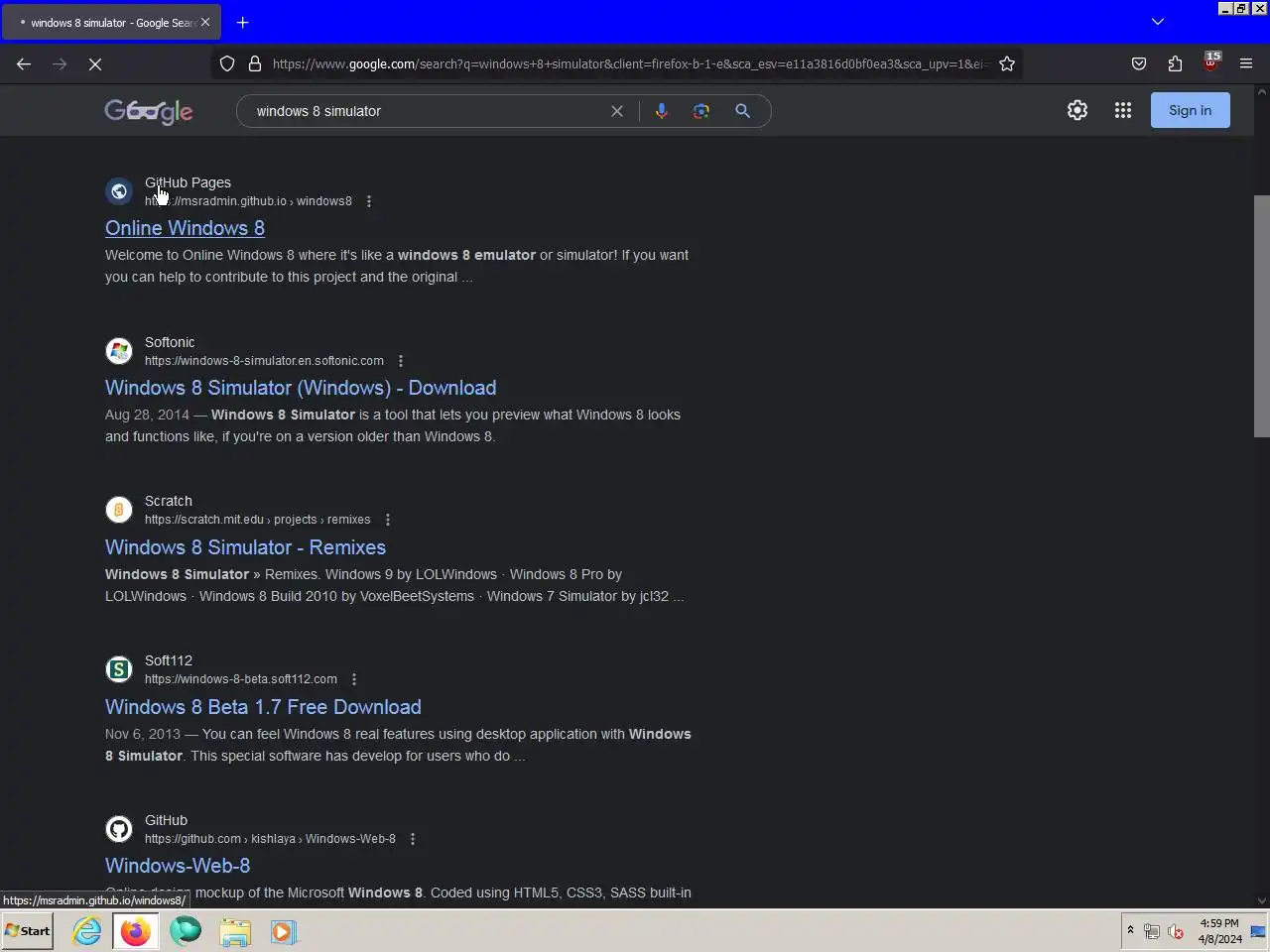The height and width of the screenshot is (952, 1270).
Task: Open Windows 8 Simulator - Remixes link
Action: click(245, 547)
